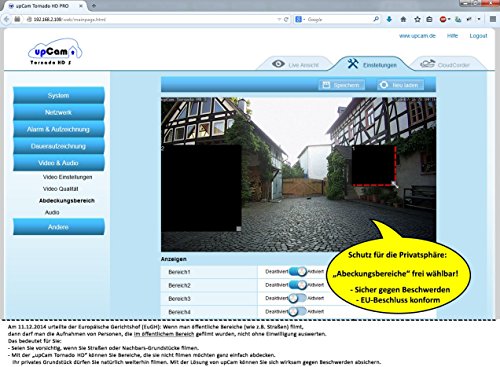This screenshot has width=500, height=367.
Task: Open the browser hamburger menu
Action: (492, 19)
